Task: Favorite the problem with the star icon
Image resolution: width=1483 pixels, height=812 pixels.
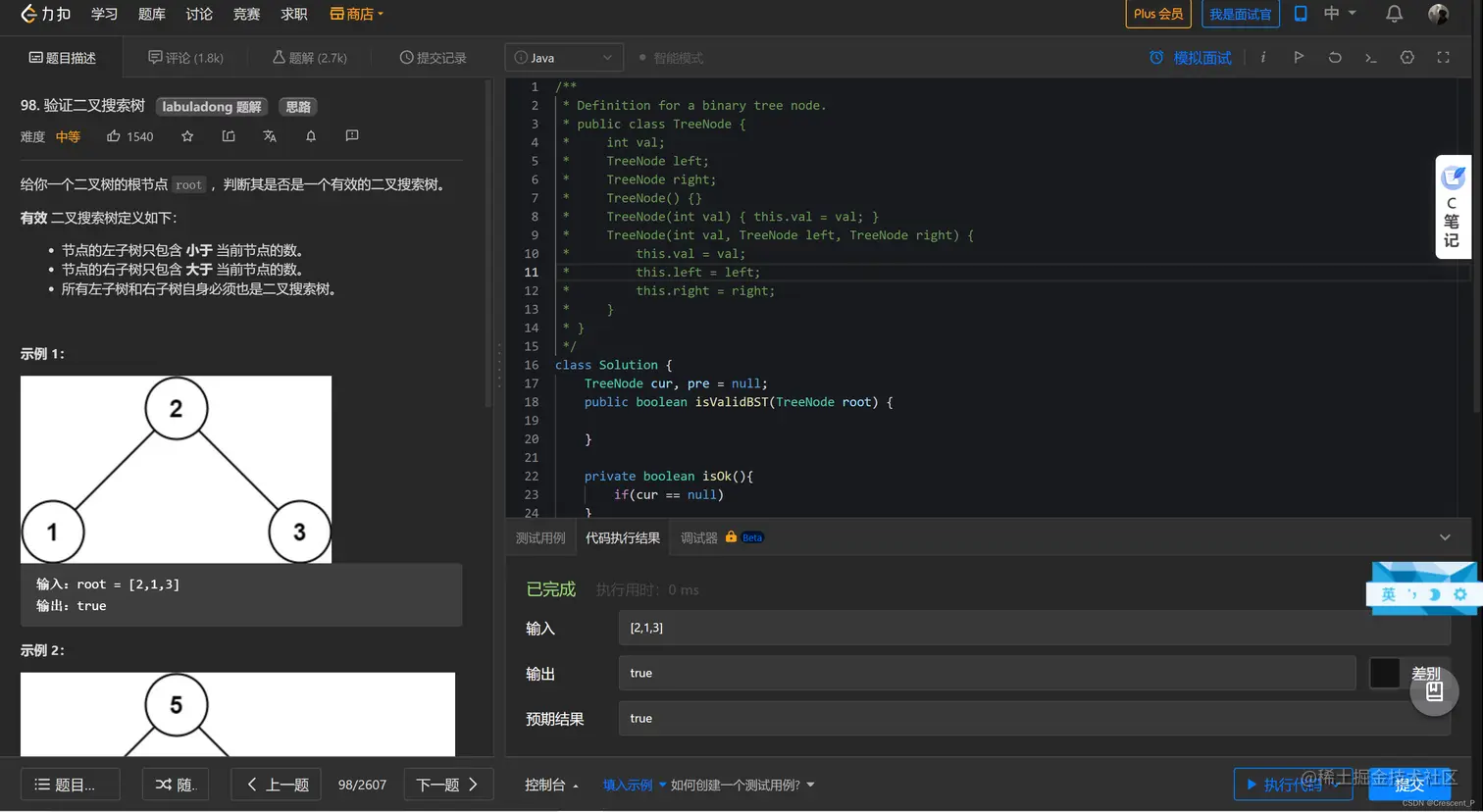Action: pyautogui.click(x=187, y=136)
